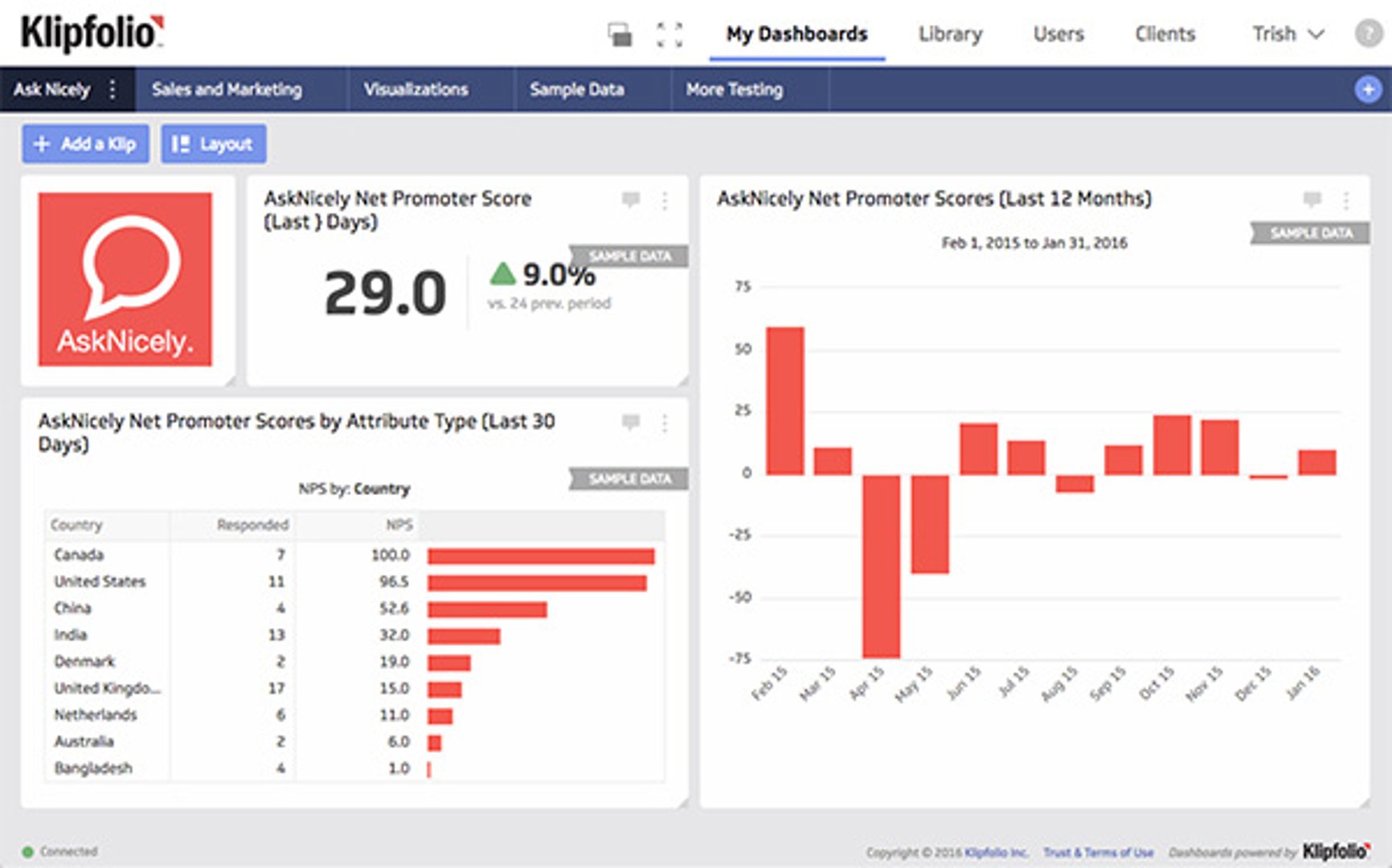Click the 96.5 NPS value cell

click(394, 581)
